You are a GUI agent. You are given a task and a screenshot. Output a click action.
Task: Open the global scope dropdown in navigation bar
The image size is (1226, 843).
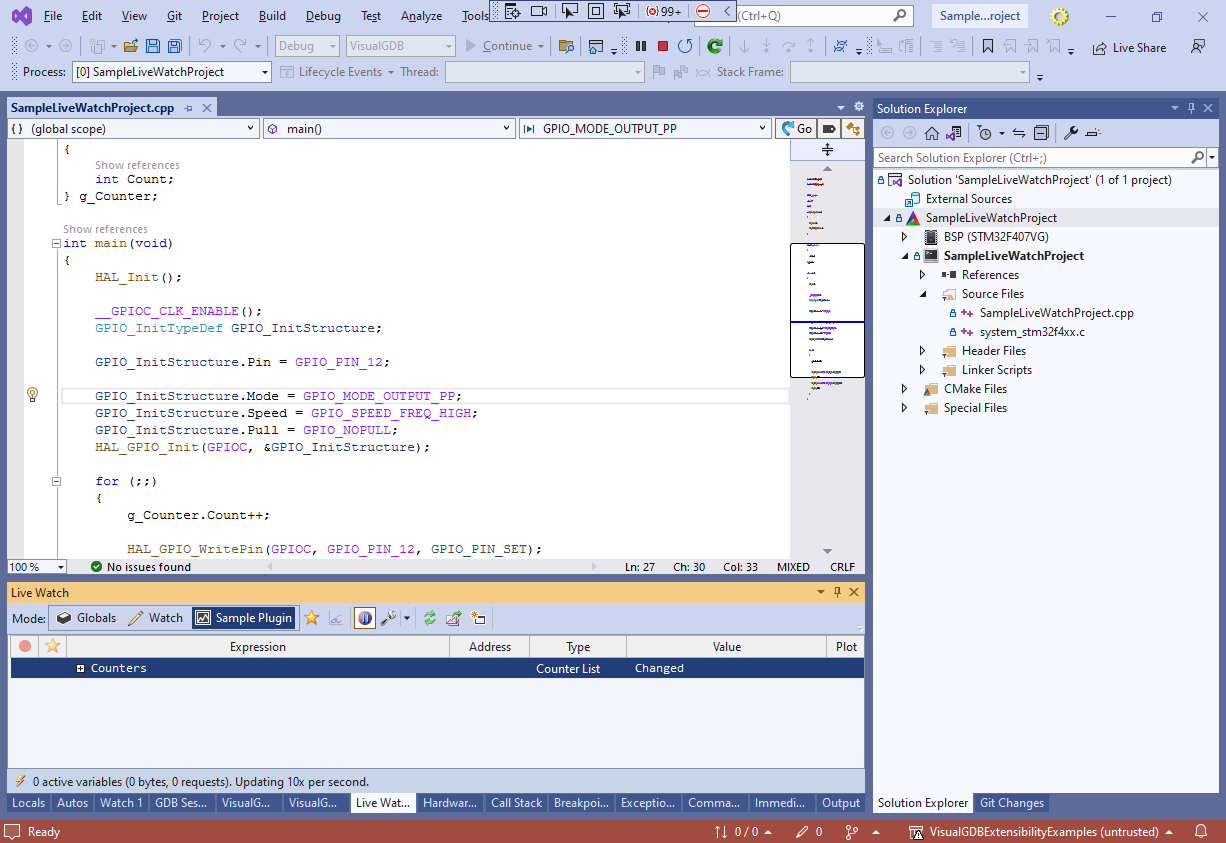133,129
